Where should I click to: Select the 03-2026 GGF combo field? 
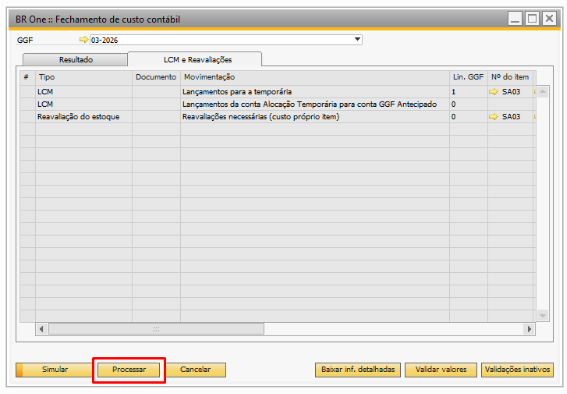click(x=226, y=40)
